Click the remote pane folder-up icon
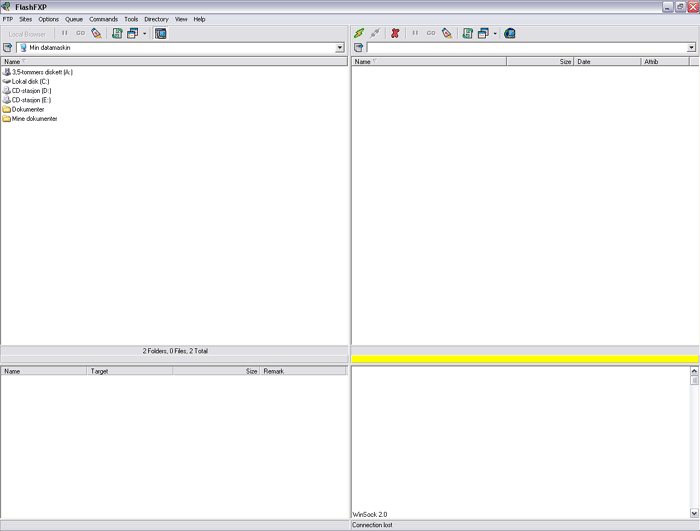700x531 pixels. [x=359, y=48]
